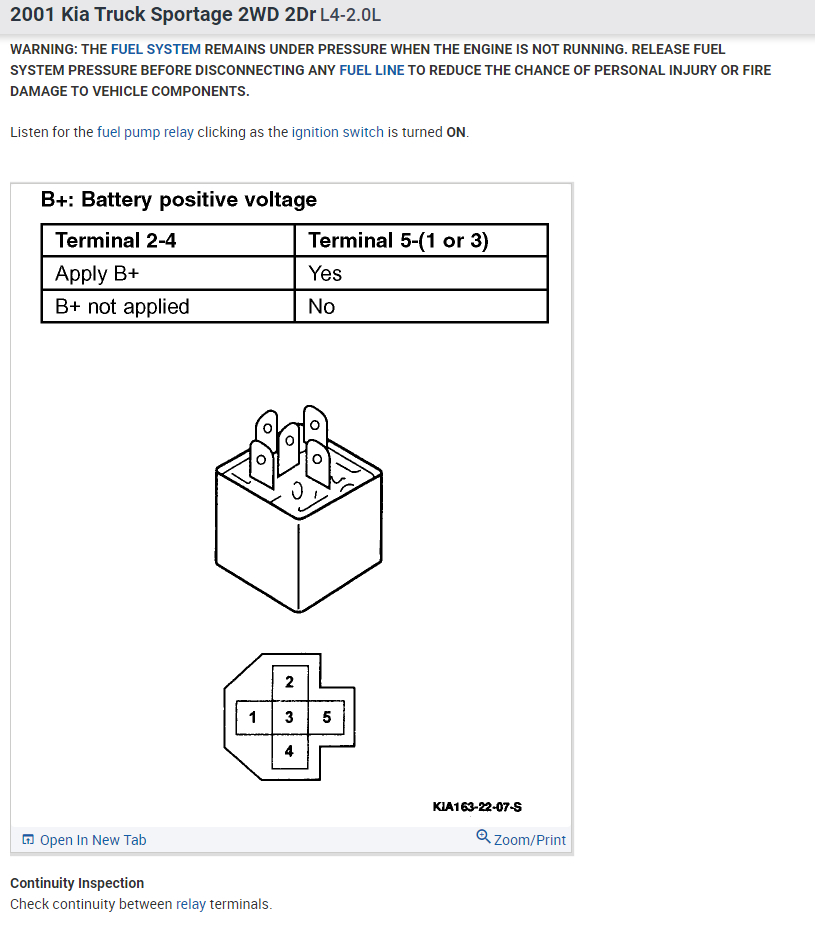Click the Zoom/Print text link
This screenshot has height=926, width=815.
530,840
